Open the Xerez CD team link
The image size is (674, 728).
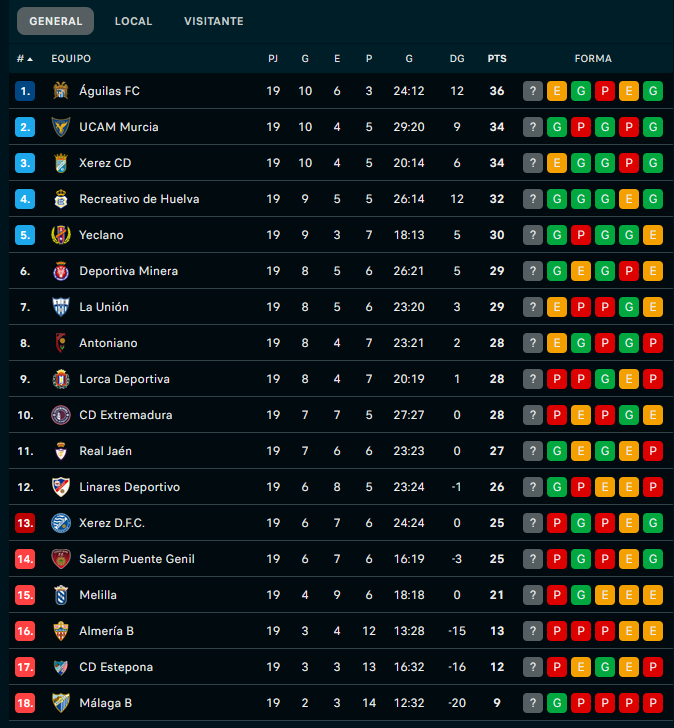click(x=105, y=163)
